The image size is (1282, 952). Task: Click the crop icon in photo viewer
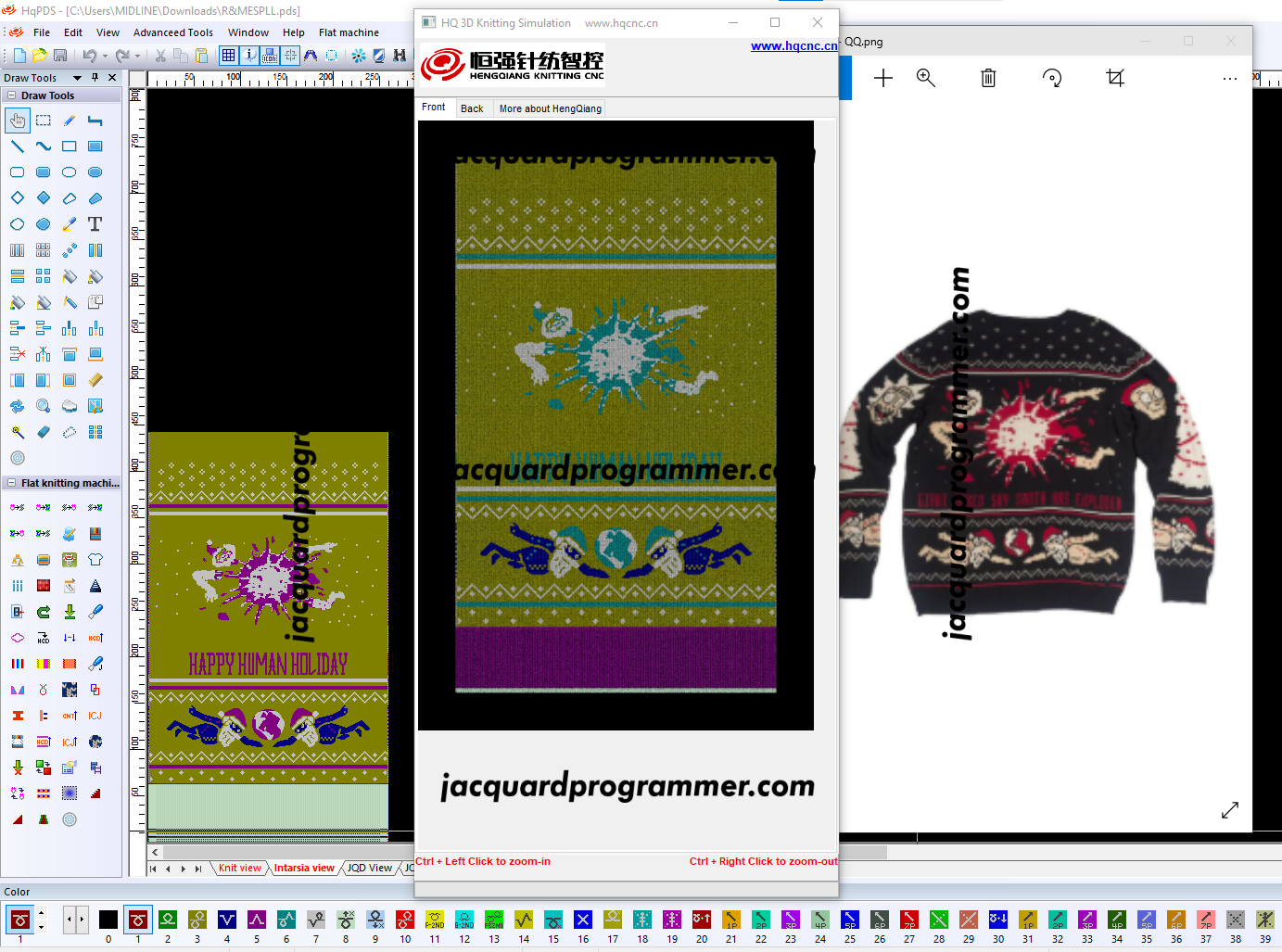(1115, 78)
